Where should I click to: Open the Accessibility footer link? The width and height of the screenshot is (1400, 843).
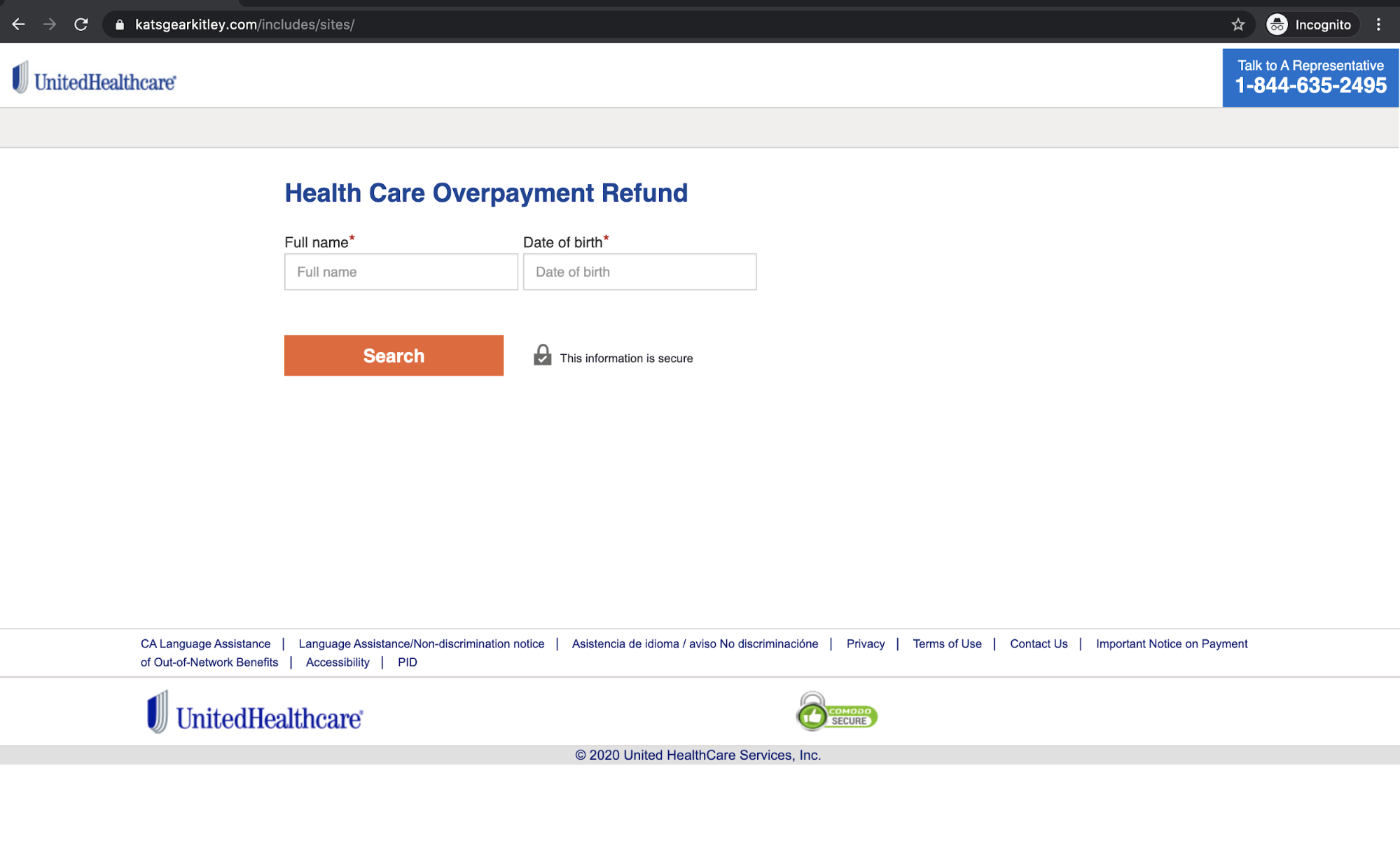point(338,662)
